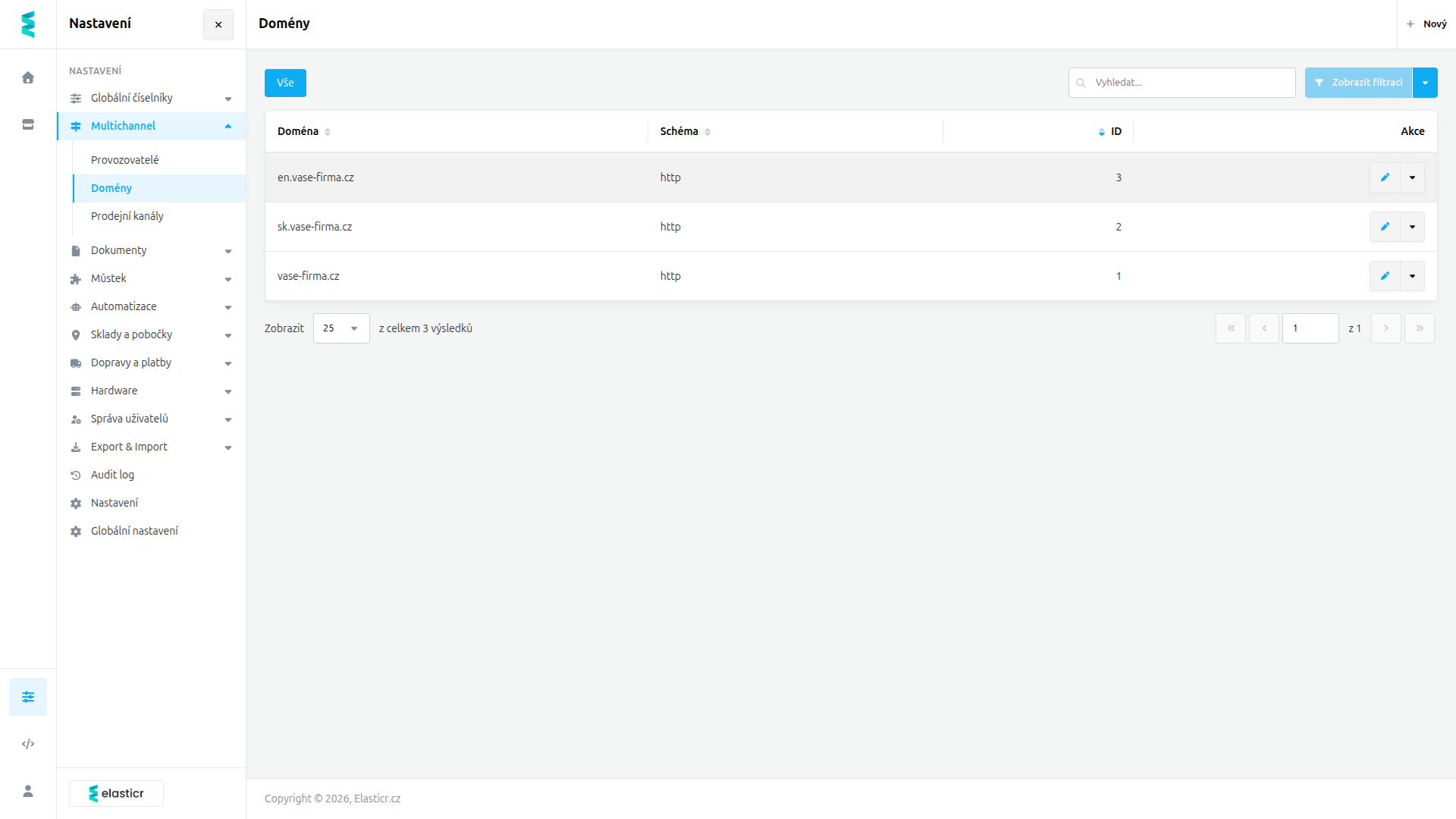Image resolution: width=1456 pixels, height=819 pixels.
Task: Open the filter options dropdown arrow
Action: [1425, 83]
